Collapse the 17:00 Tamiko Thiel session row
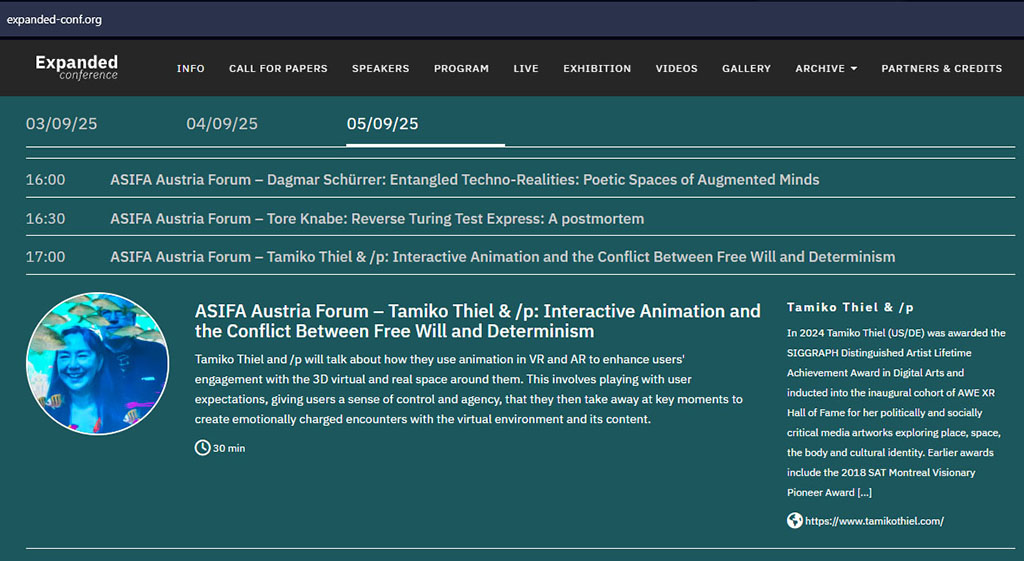The width and height of the screenshot is (1024, 561). point(520,257)
